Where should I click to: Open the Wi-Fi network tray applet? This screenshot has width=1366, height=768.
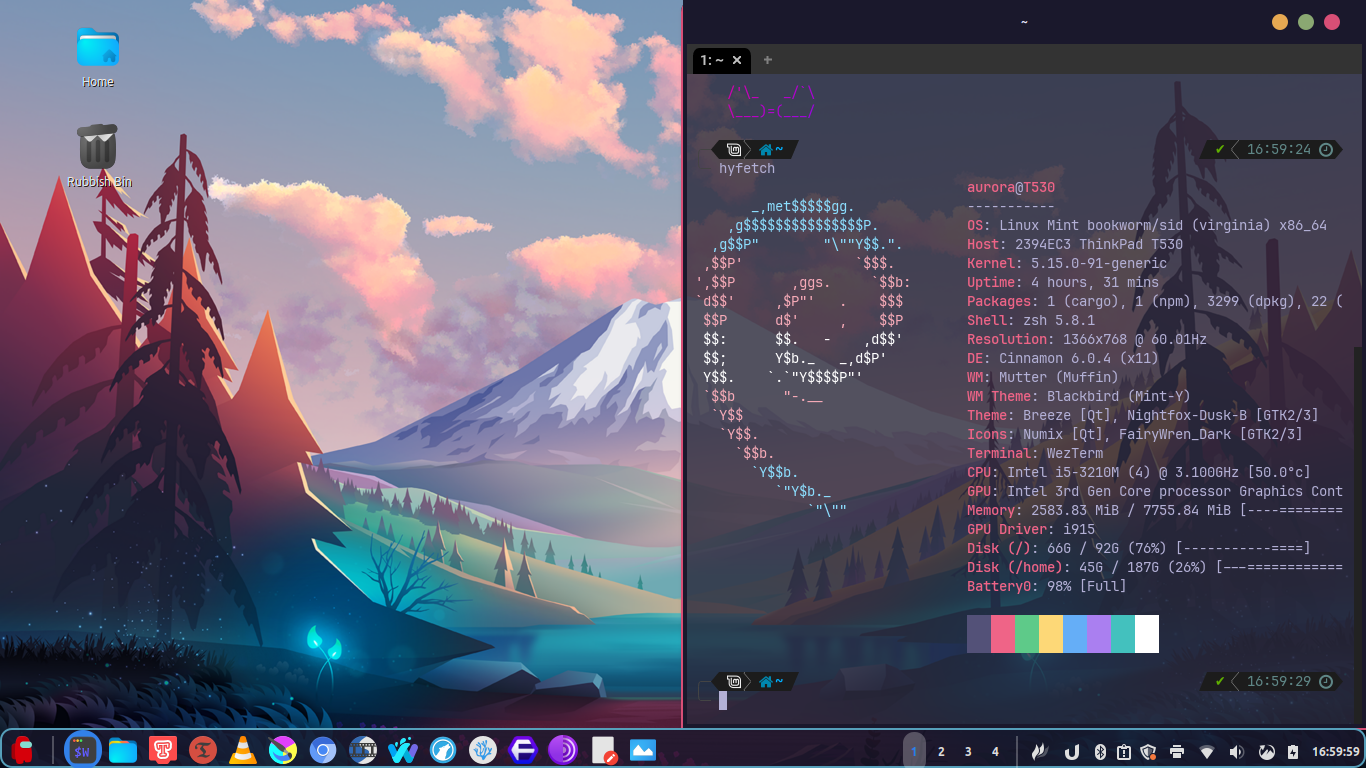pos(1207,751)
